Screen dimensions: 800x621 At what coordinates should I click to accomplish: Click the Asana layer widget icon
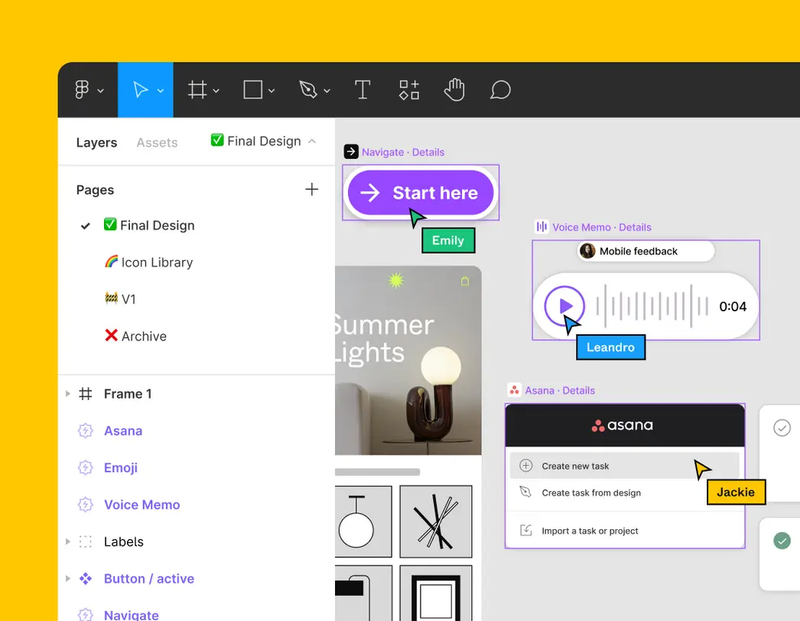coord(85,431)
